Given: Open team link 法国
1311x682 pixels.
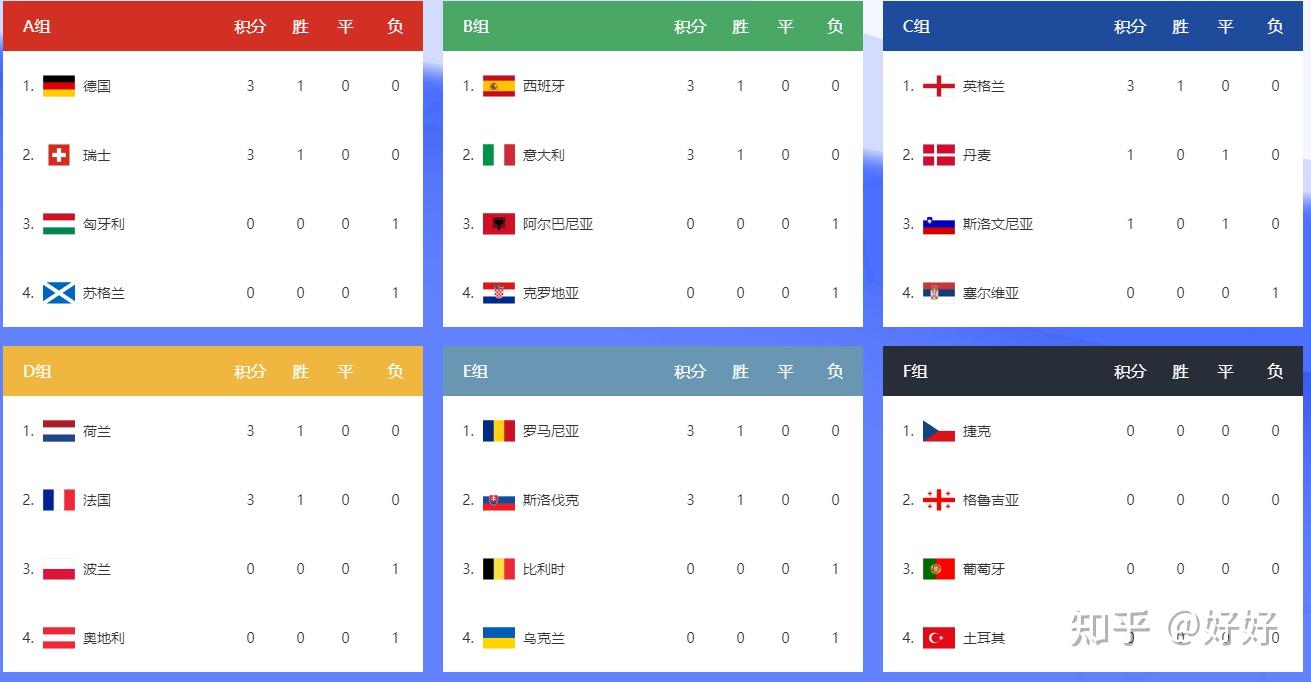Looking at the screenshot, I should click(97, 500).
